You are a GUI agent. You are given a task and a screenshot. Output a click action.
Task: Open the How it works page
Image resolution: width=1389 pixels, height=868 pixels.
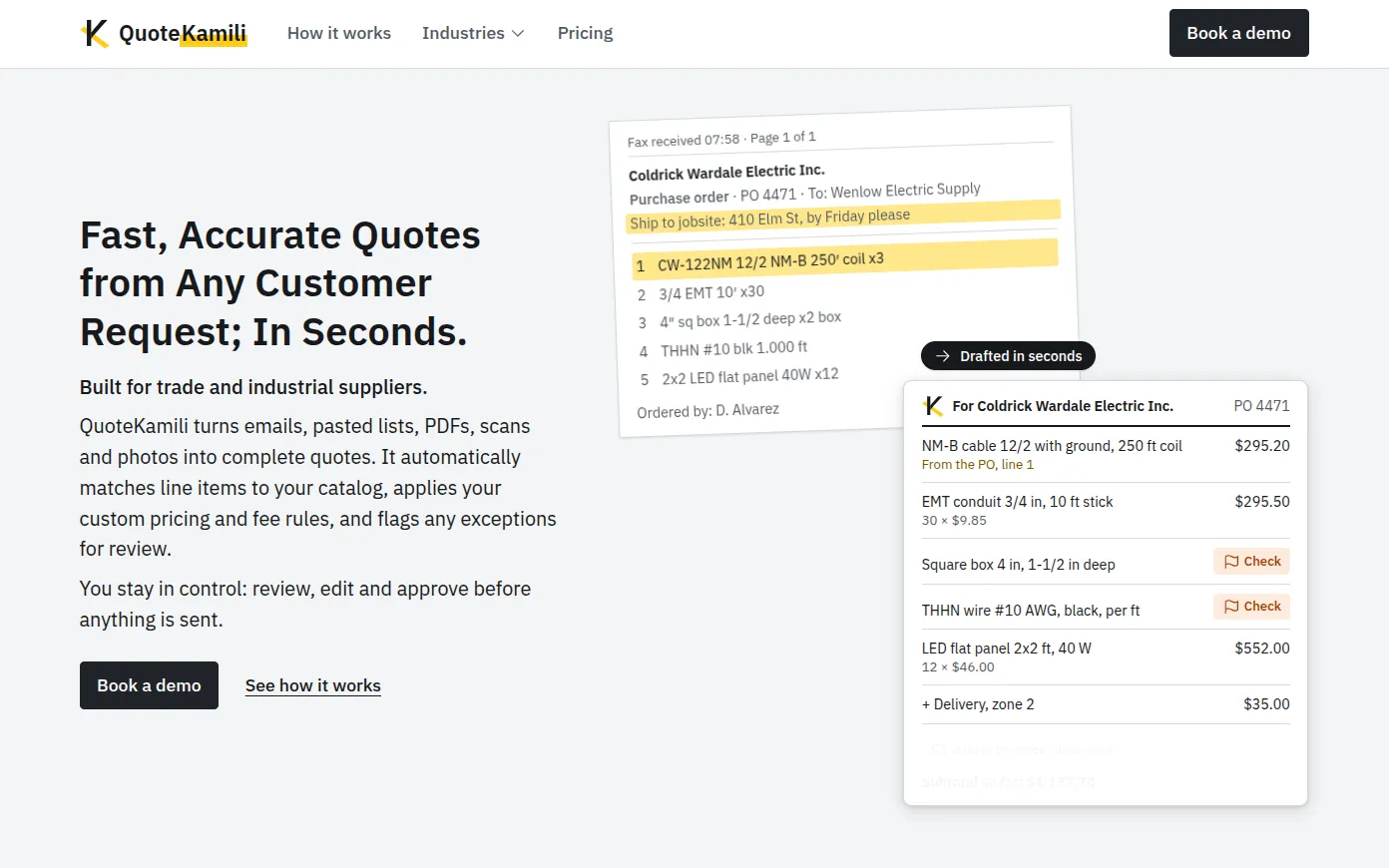(x=339, y=33)
